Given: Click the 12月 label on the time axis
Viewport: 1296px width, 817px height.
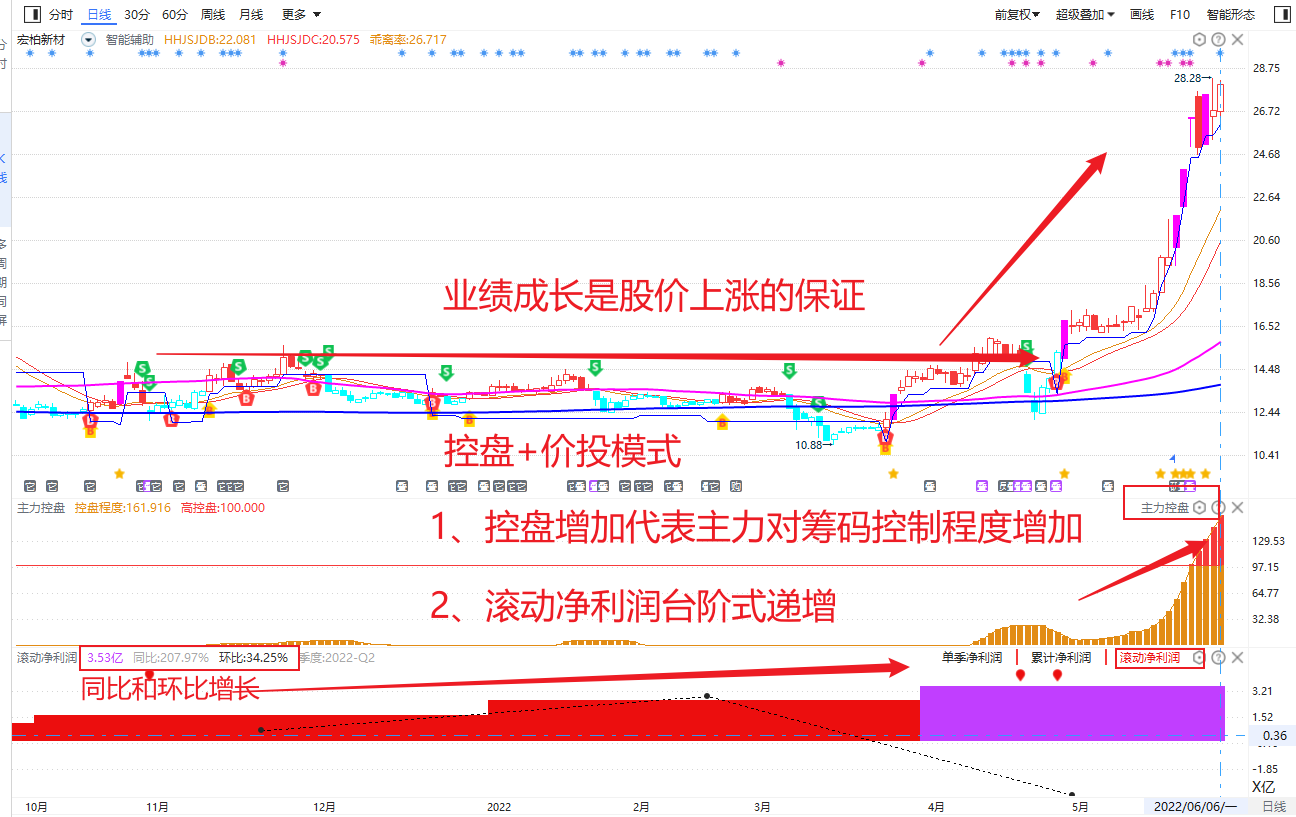Looking at the screenshot, I should (324, 806).
